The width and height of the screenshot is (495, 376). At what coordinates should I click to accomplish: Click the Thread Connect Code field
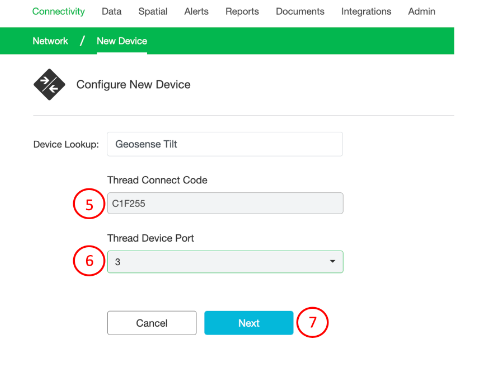tap(225, 203)
